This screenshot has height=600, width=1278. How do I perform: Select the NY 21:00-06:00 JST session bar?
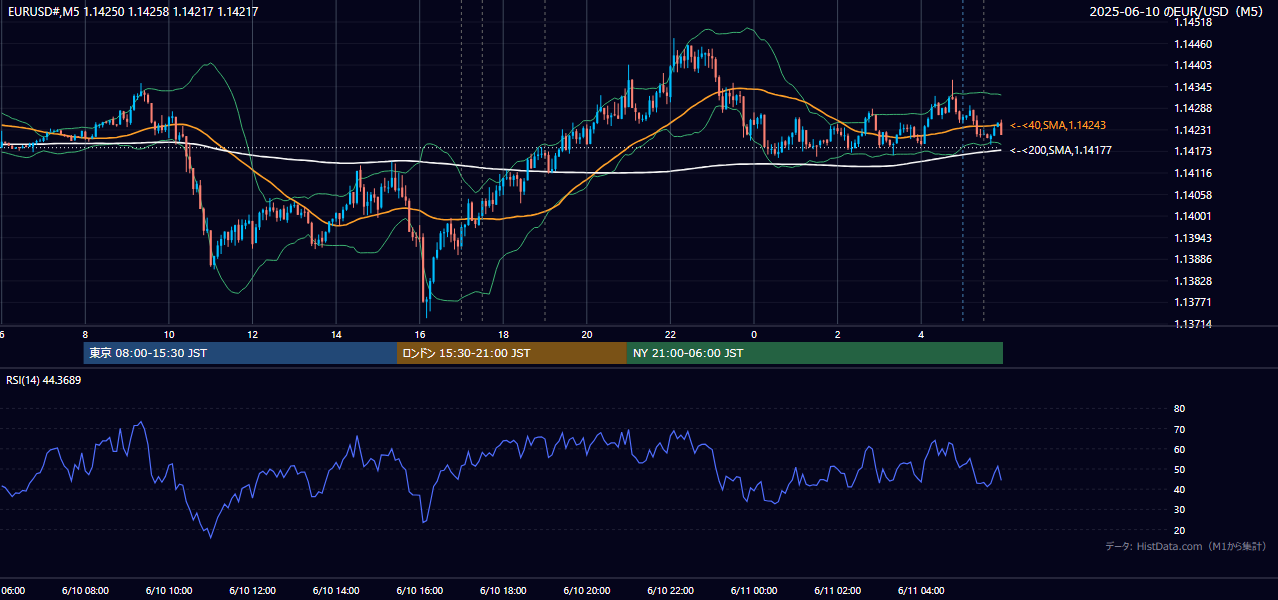click(815, 353)
